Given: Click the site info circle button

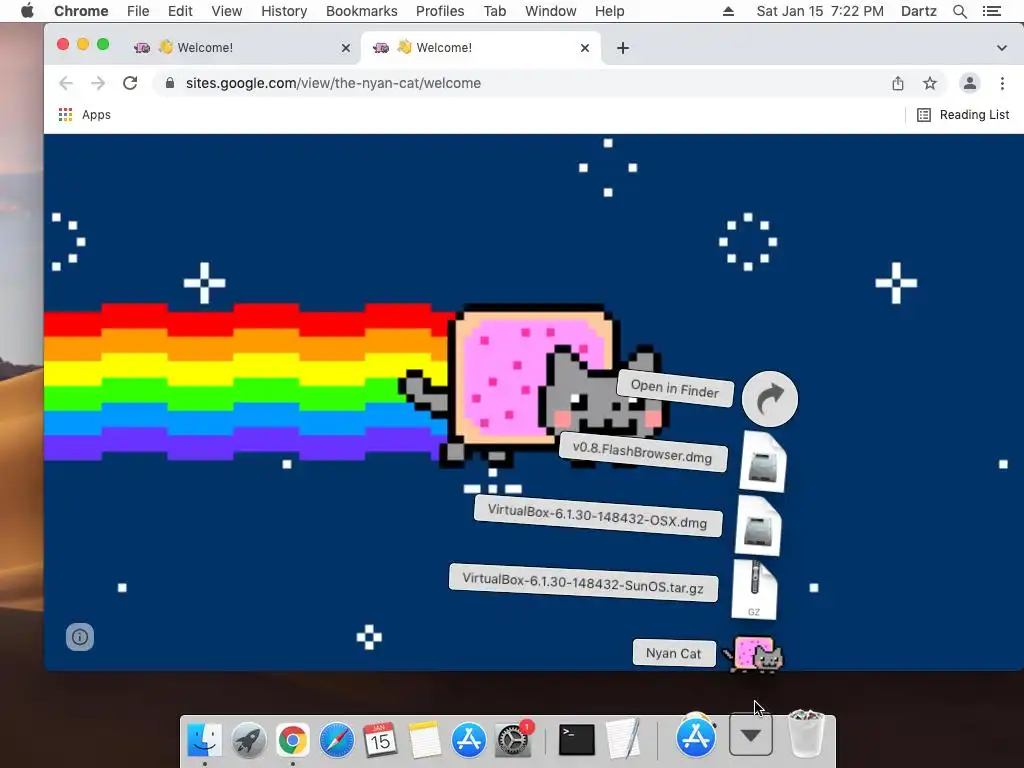Looking at the screenshot, I should click(80, 637).
